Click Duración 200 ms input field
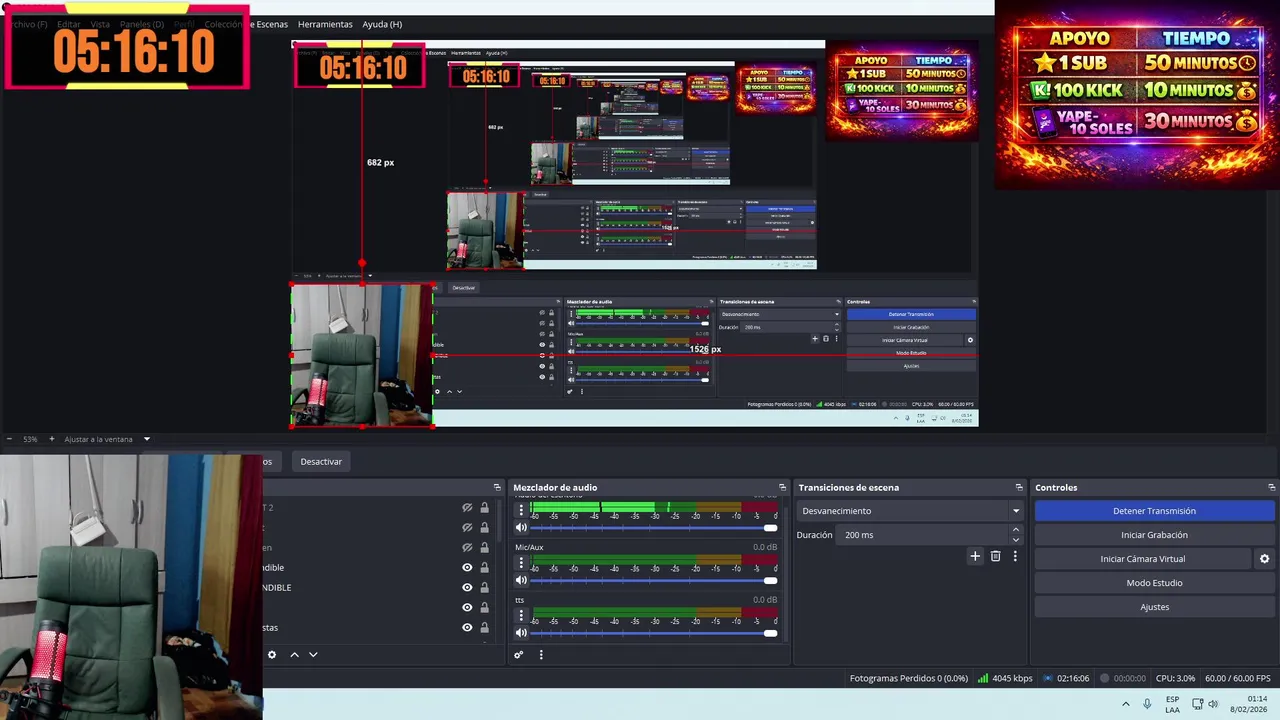The image size is (1280, 720). (x=923, y=535)
